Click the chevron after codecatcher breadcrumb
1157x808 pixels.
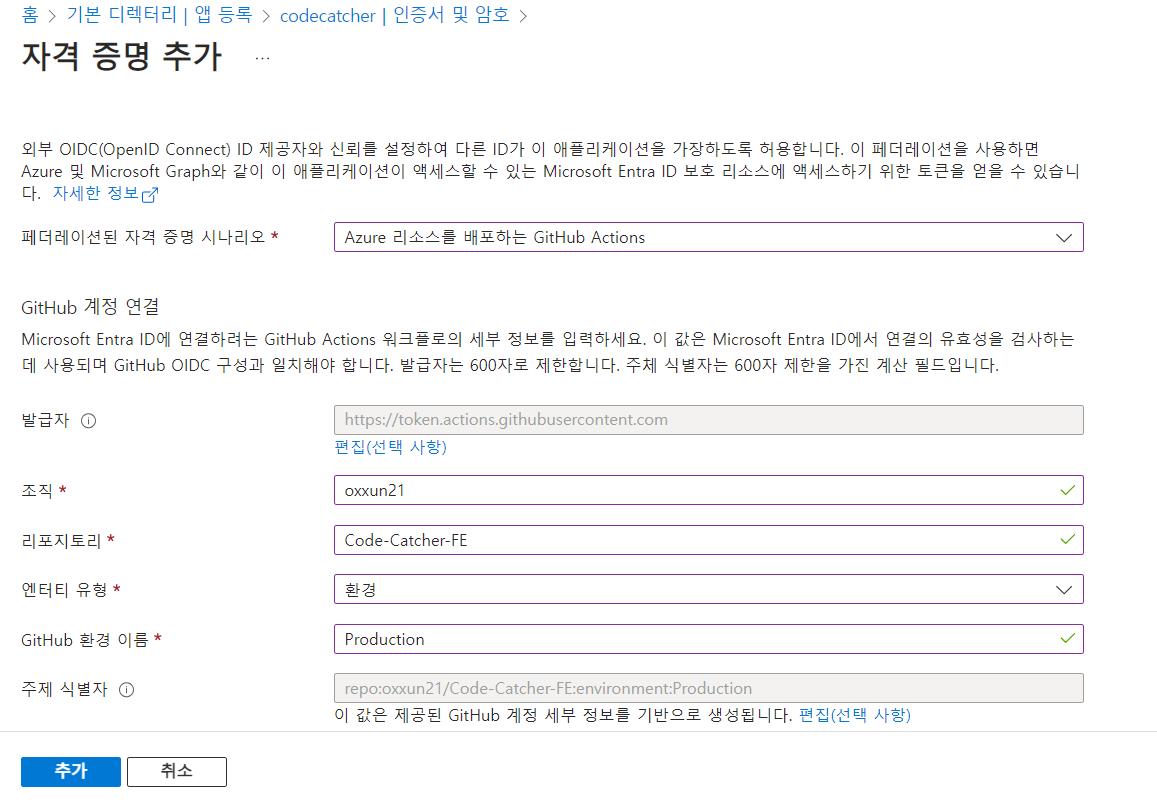523,16
